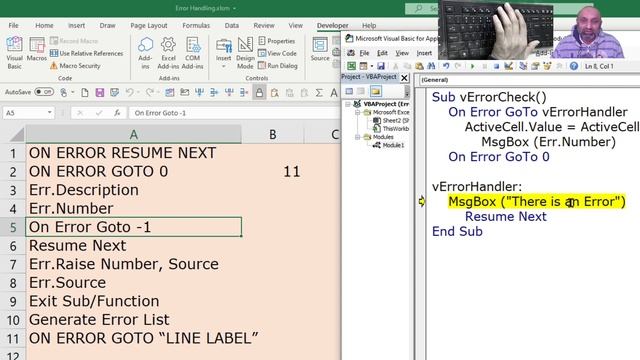The image size is (640, 360).
Task: Click the Insert UserForm dropdown arrow
Action: pos(372,66)
